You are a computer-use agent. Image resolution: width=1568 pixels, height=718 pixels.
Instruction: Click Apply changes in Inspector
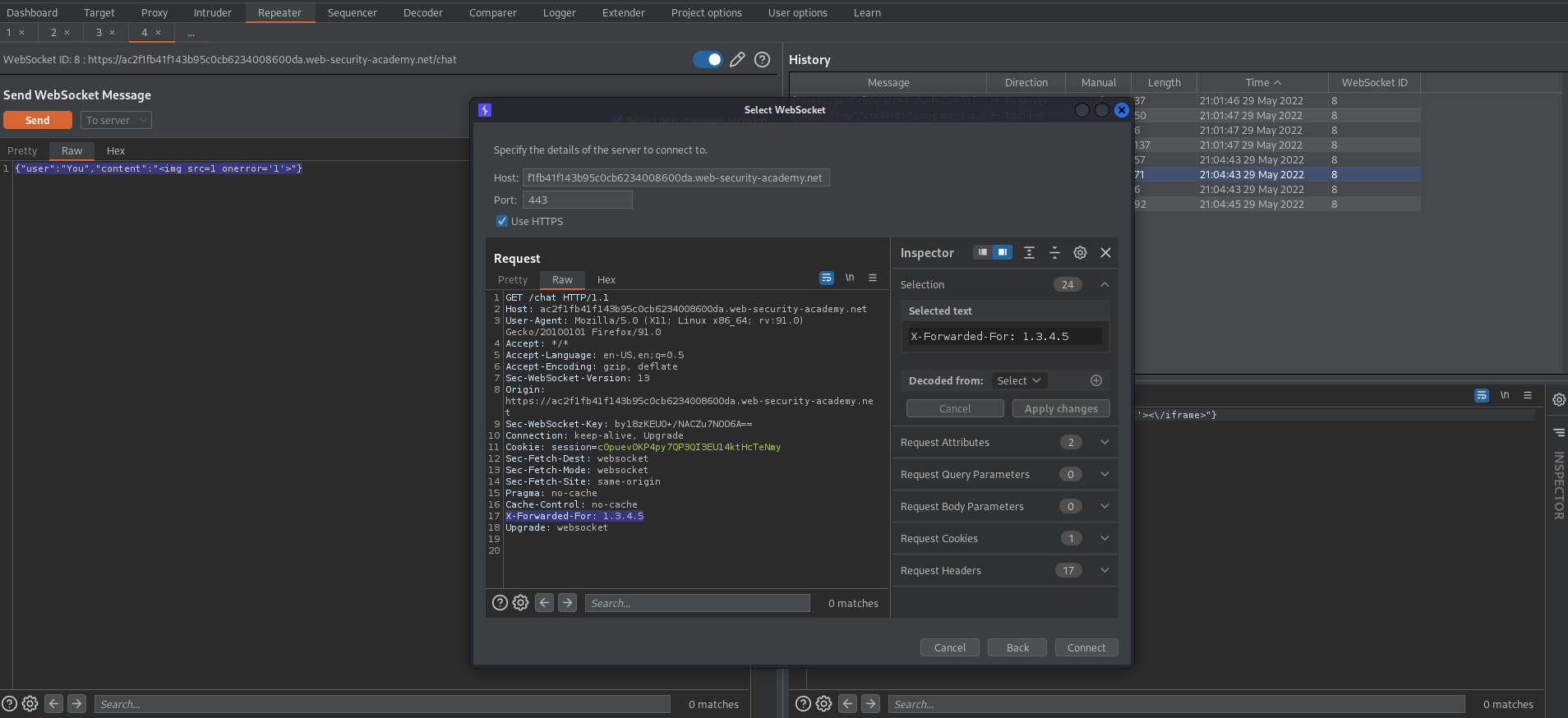(1061, 408)
